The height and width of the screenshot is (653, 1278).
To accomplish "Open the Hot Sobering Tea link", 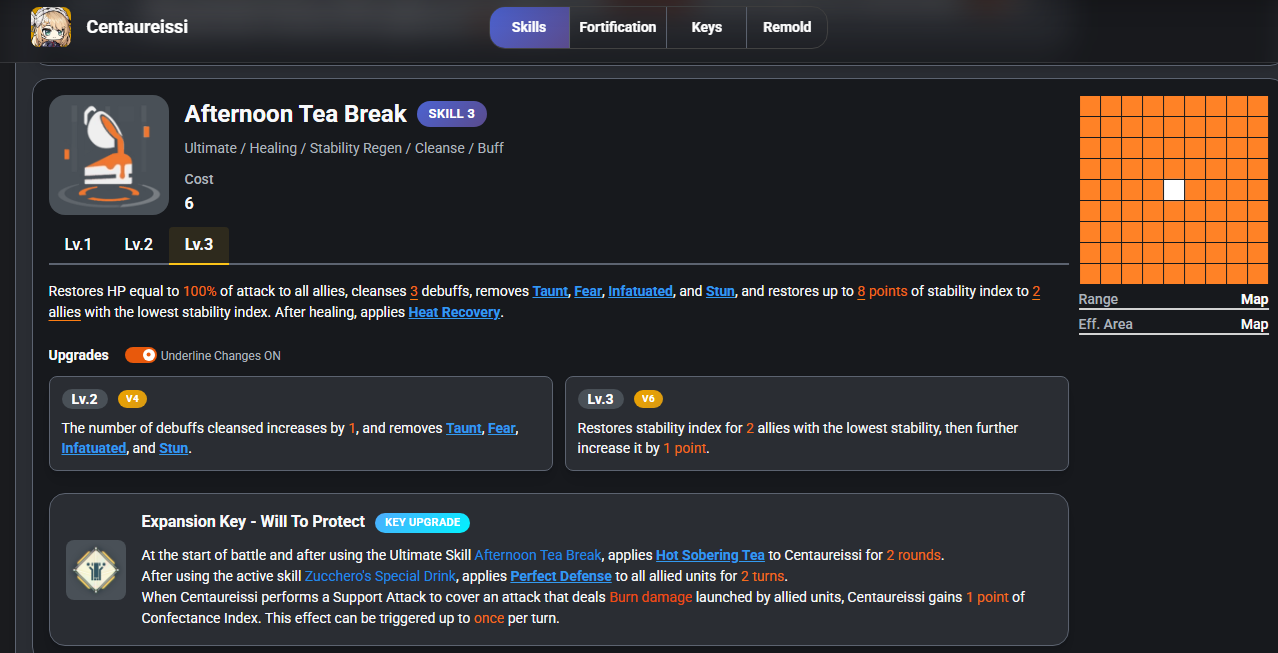I will tap(710, 555).
